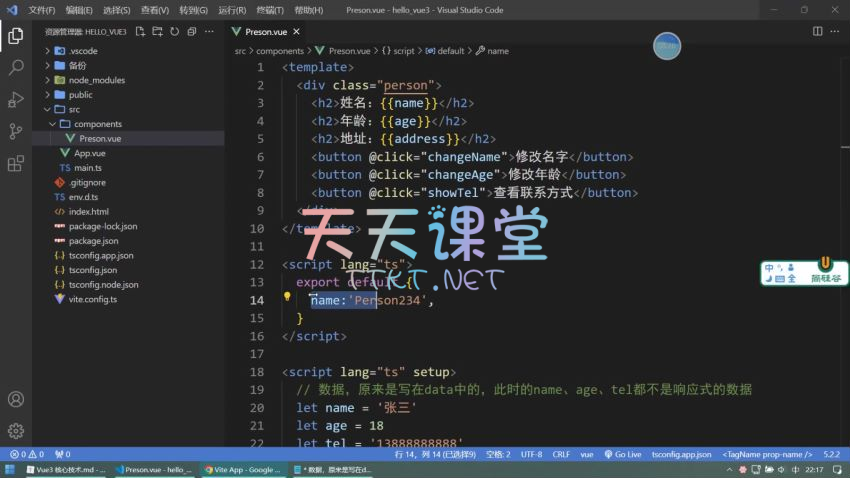Show code action lightbulb on line 14
This screenshot has height=478, width=850.
287,297
